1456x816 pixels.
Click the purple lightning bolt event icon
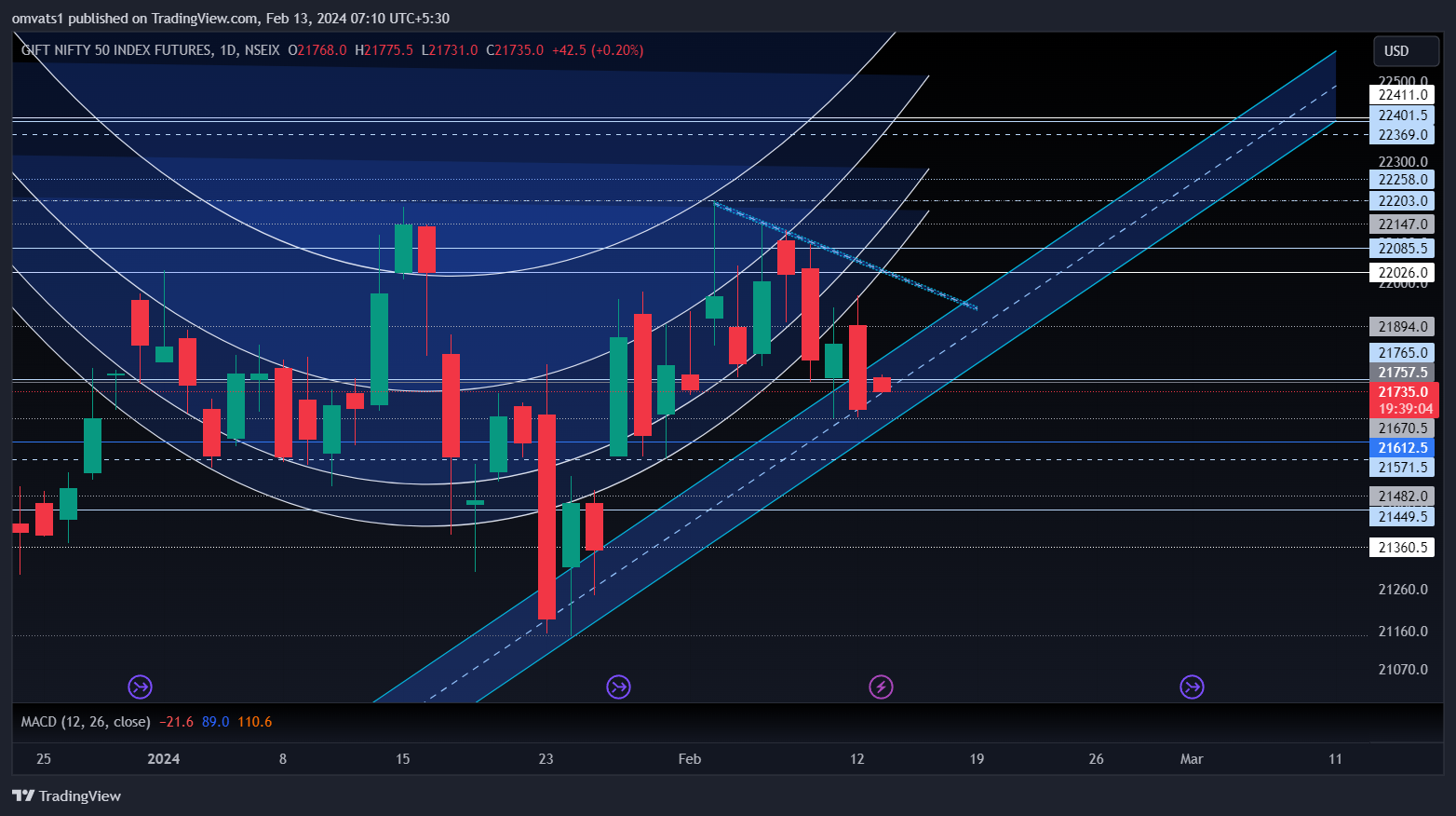click(881, 687)
